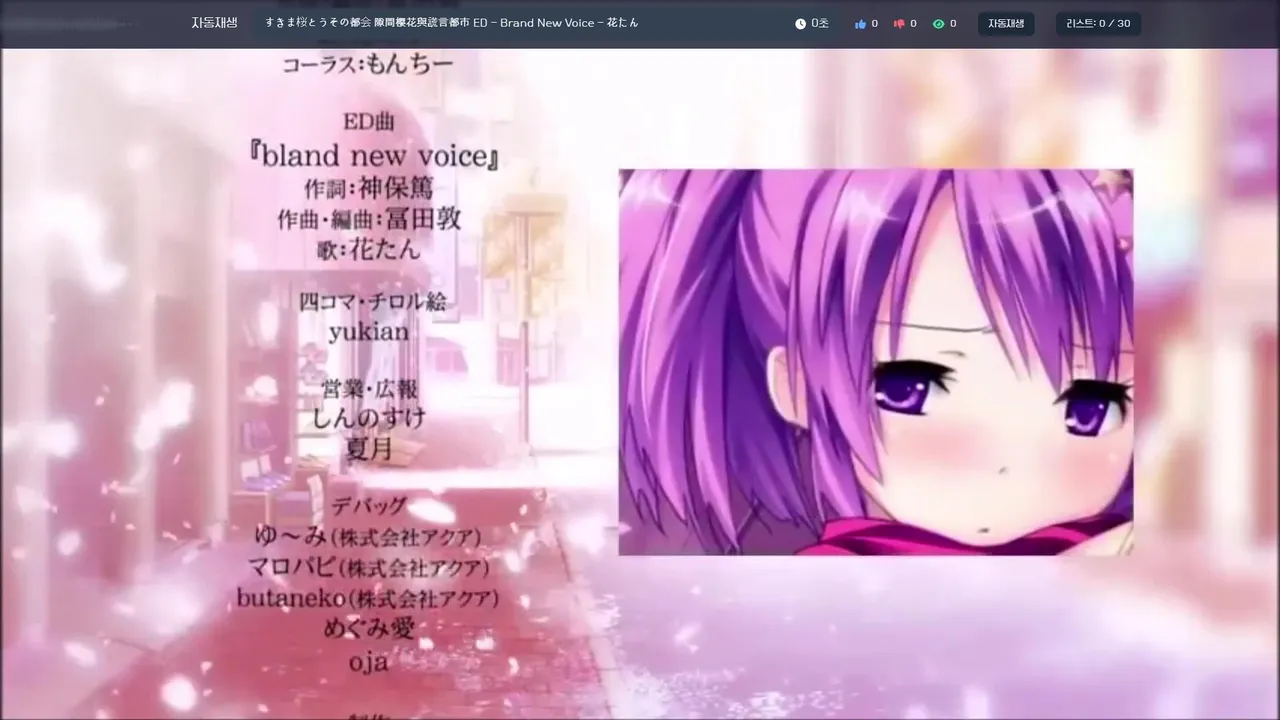Viewport: 1280px width, 720px height.
Task: Click the clock timer icon
Action: tap(800, 24)
